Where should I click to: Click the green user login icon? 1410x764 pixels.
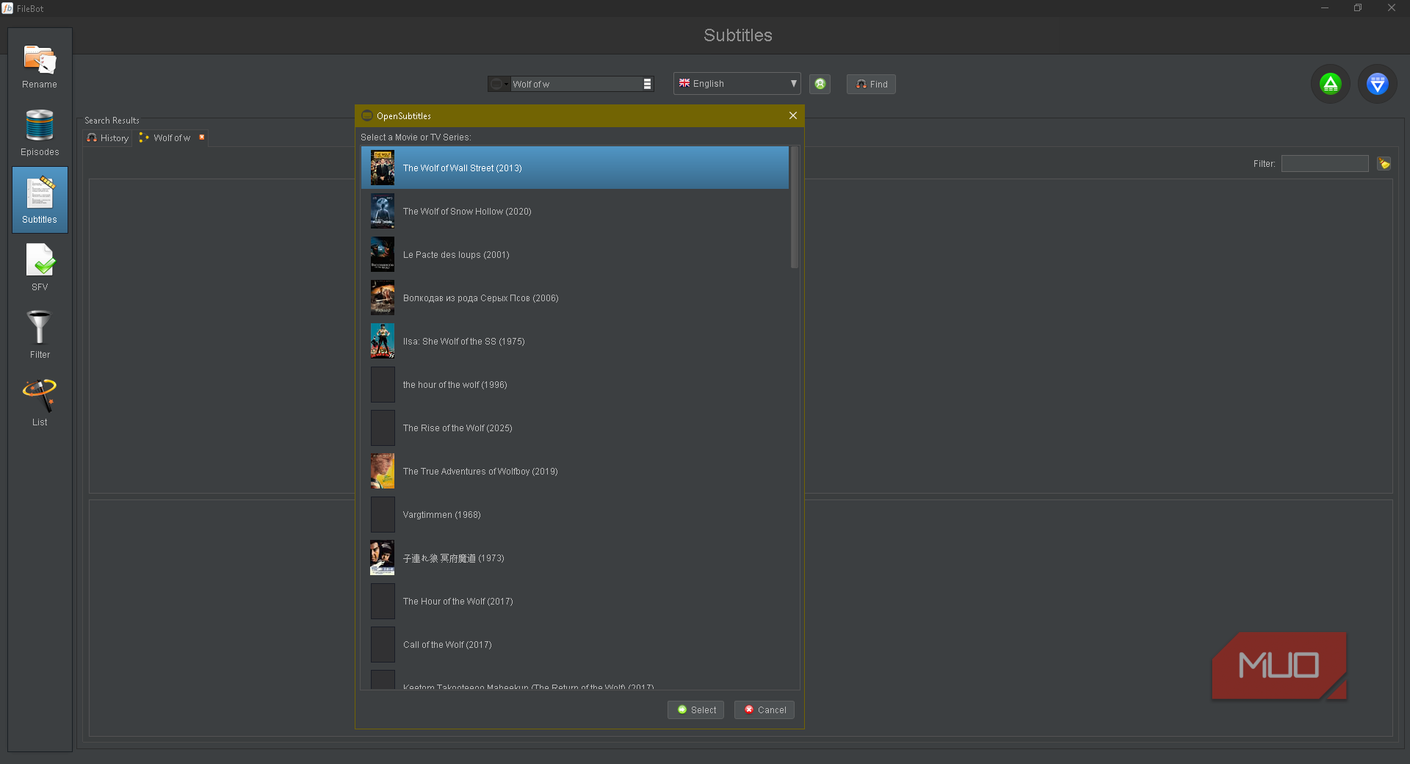click(x=820, y=84)
